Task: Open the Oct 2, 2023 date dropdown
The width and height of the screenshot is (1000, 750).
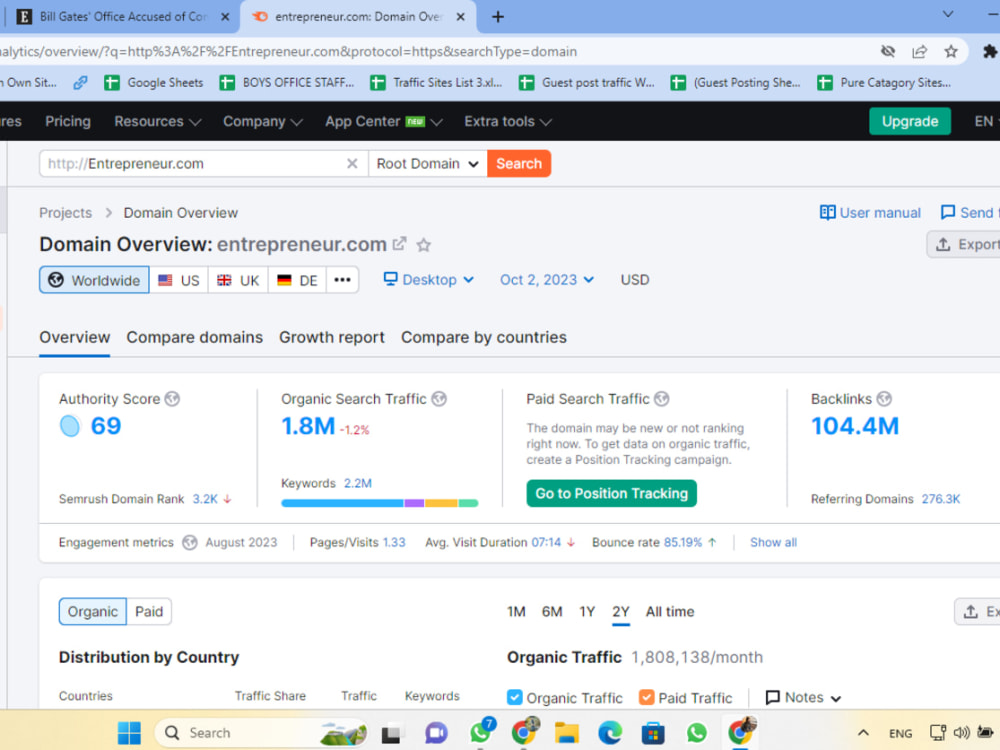Action: 547,280
